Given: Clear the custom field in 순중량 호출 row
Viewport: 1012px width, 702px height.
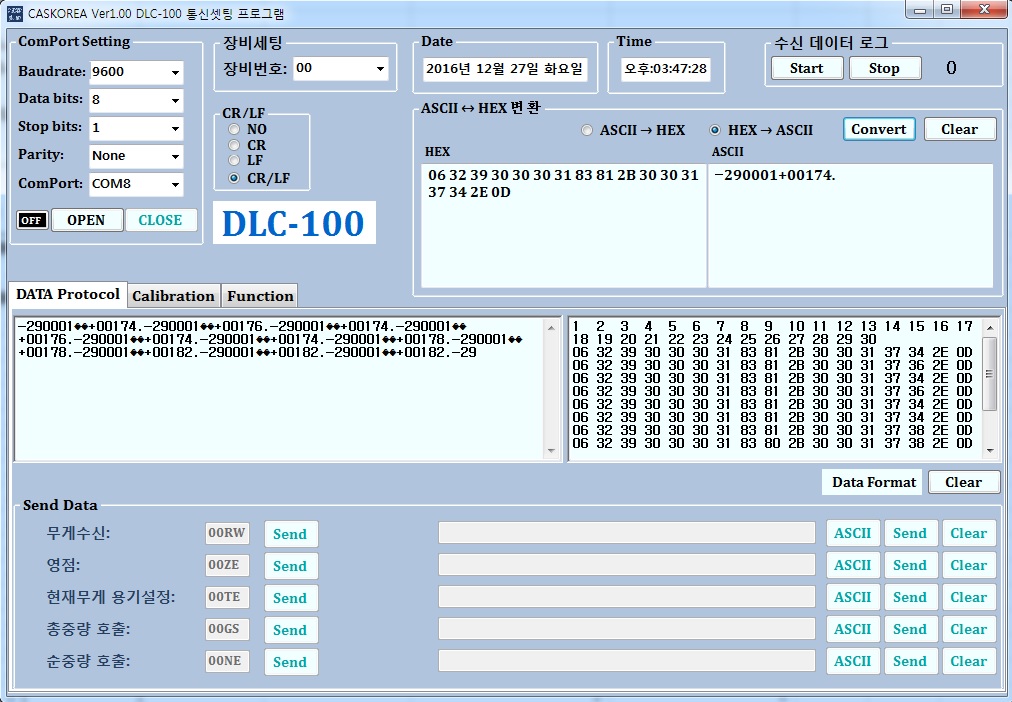Looking at the screenshot, I should click(x=969, y=661).
